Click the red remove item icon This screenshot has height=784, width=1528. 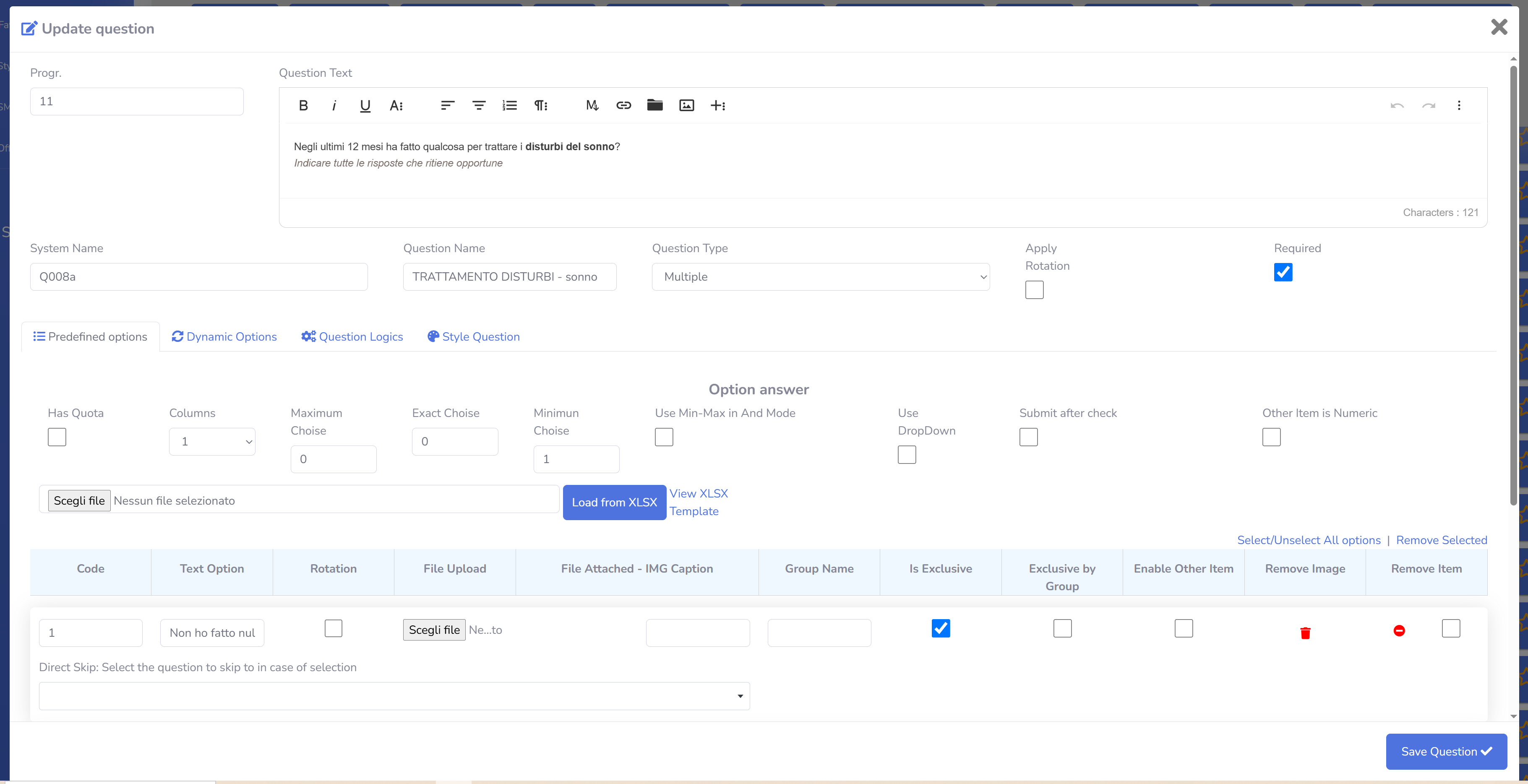(1399, 630)
